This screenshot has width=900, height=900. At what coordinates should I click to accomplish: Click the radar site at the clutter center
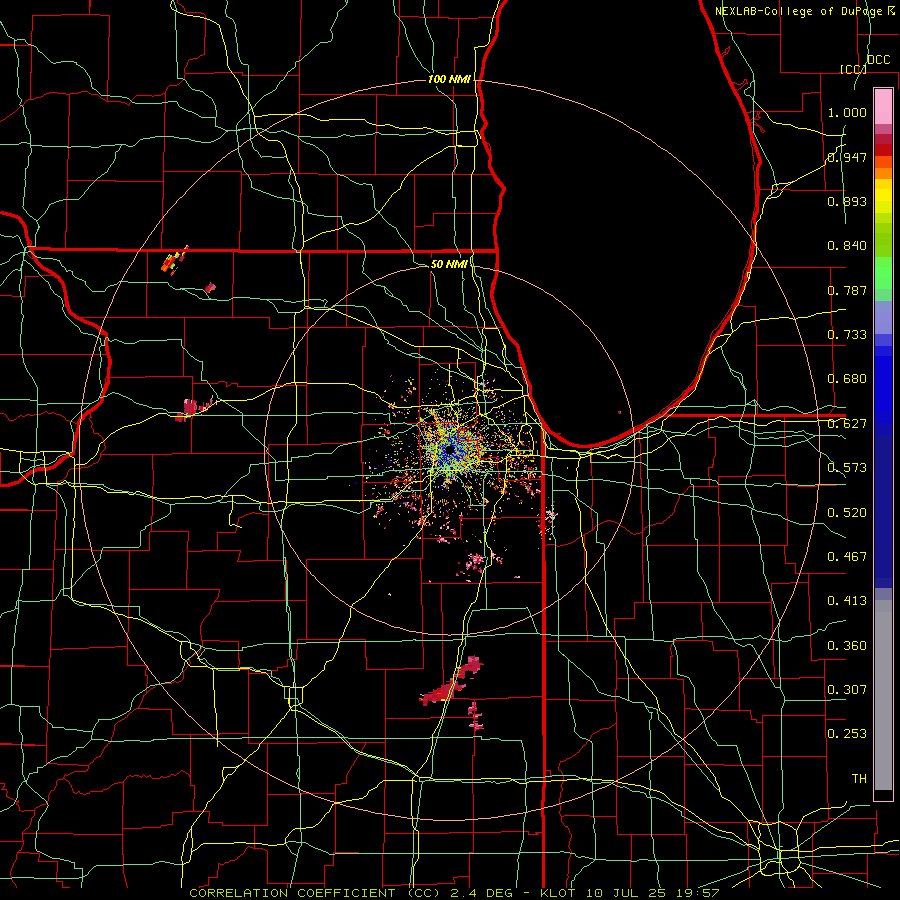(x=450, y=451)
